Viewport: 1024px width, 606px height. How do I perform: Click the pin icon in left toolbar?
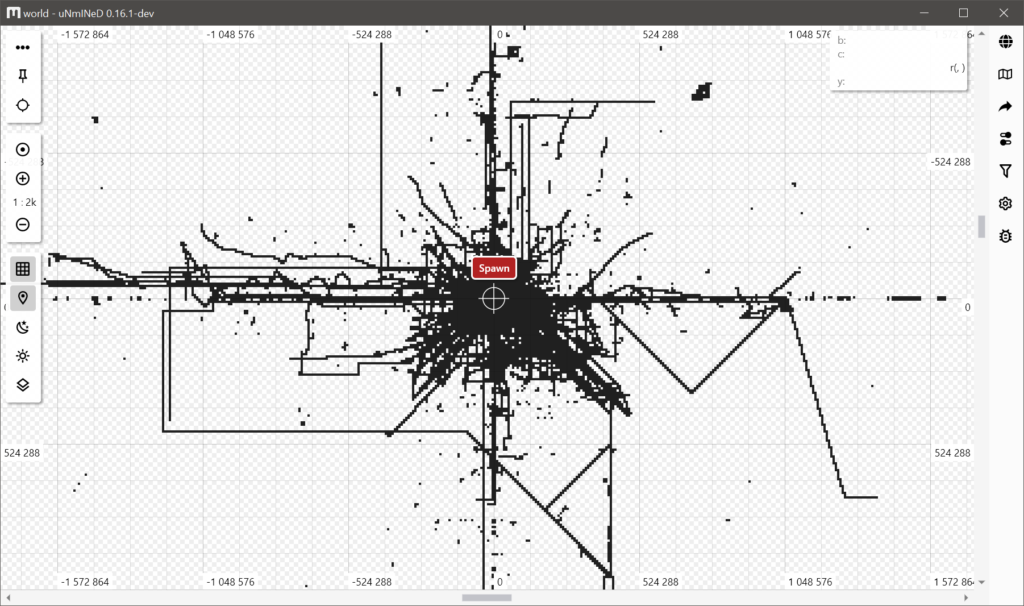[x=23, y=76]
